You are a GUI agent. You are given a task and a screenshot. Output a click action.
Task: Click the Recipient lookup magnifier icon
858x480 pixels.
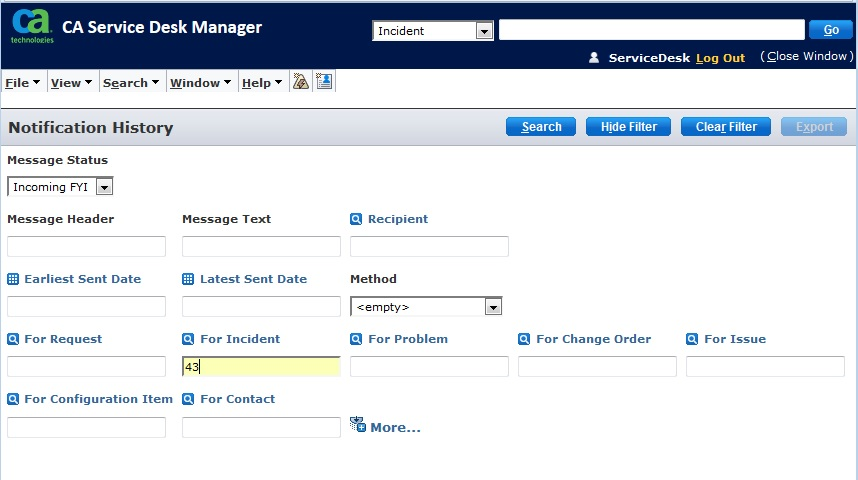click(x=356, y=219)
